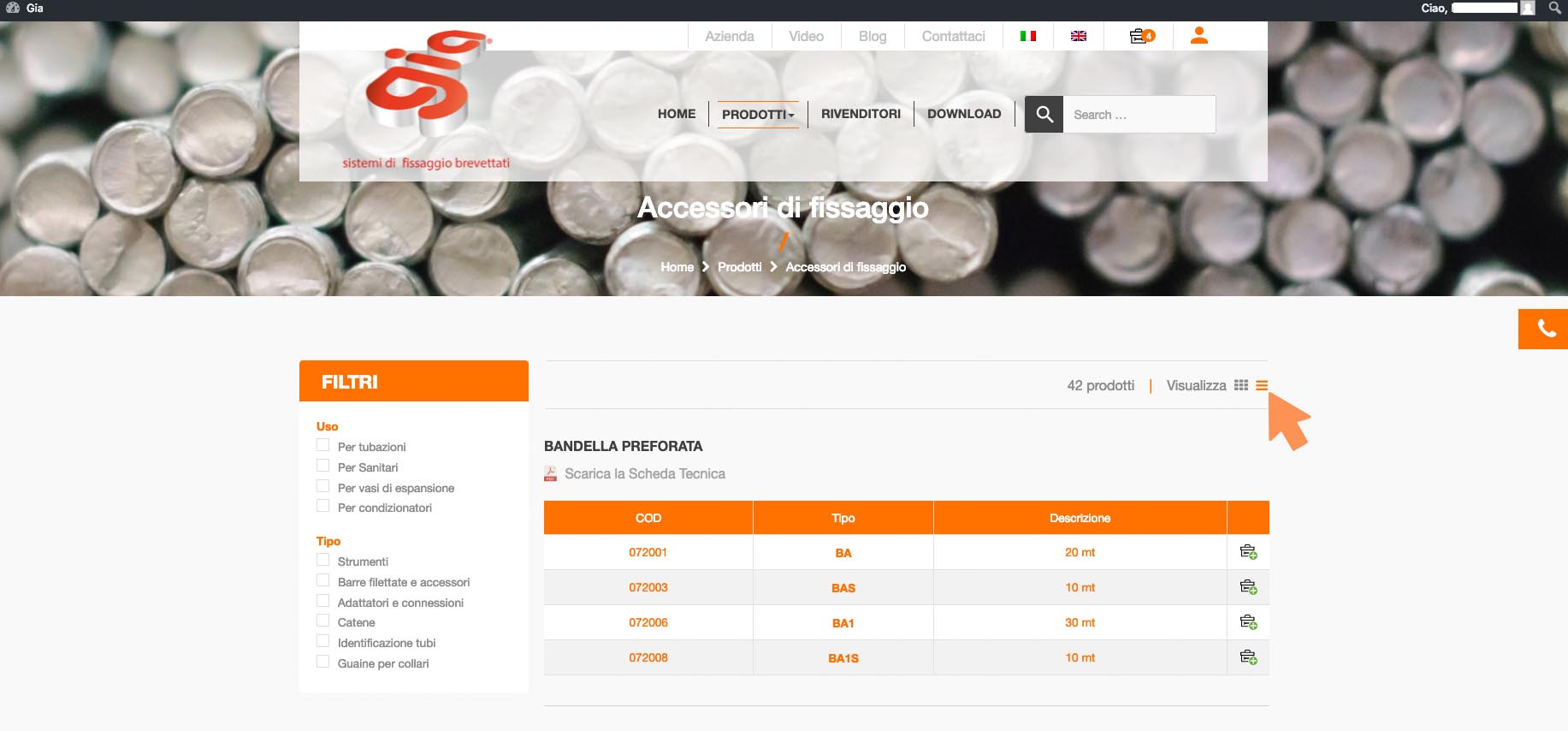Screen dimensions: 1568x731
Task: Switch language with the Italian flag
Action: 1028,36
